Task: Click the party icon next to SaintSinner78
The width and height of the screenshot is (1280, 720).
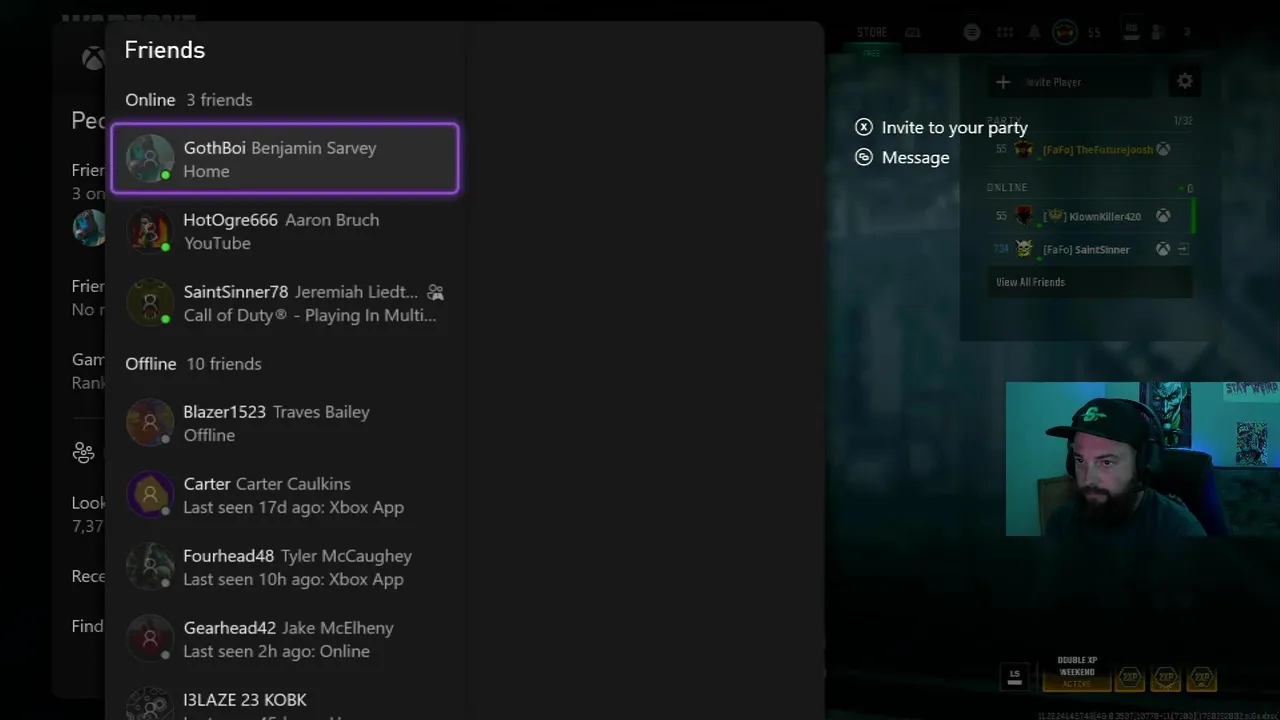Action: (435, 292)
